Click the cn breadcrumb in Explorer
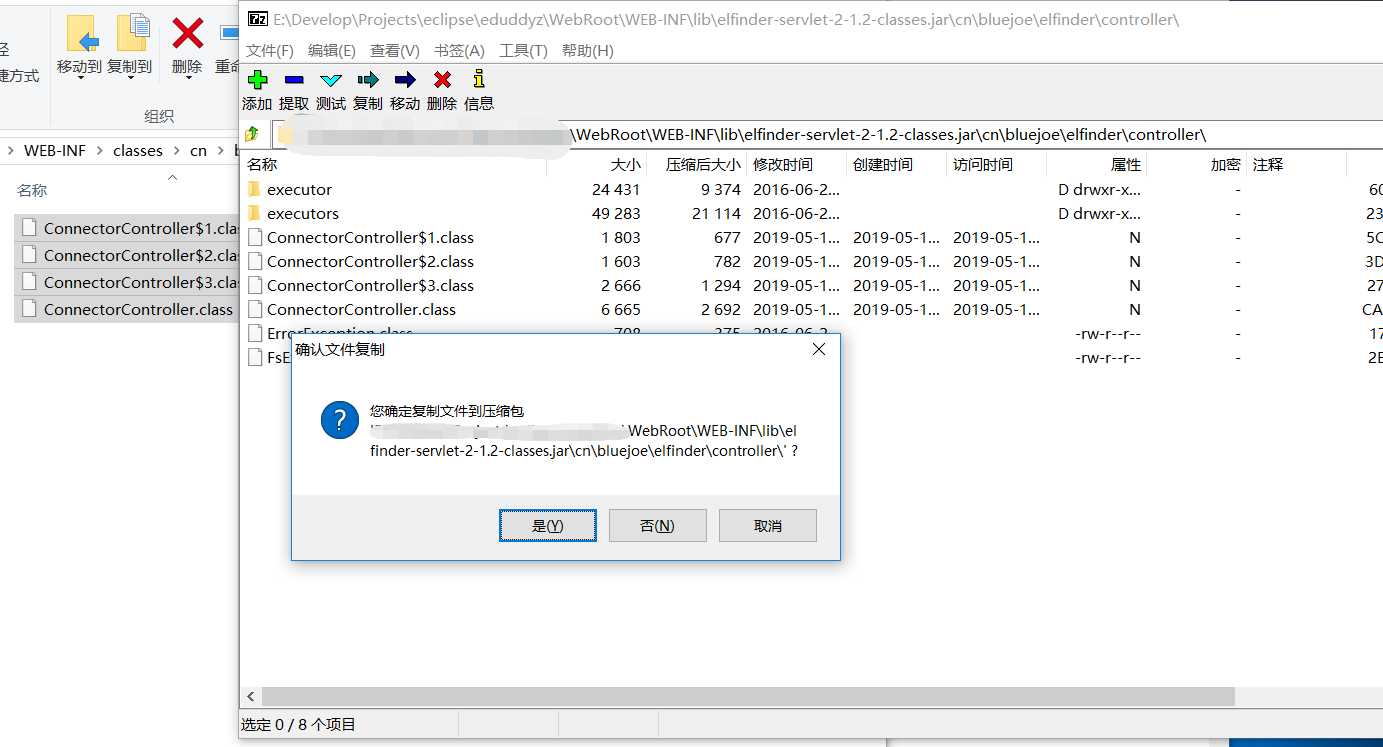 point(199,151)
